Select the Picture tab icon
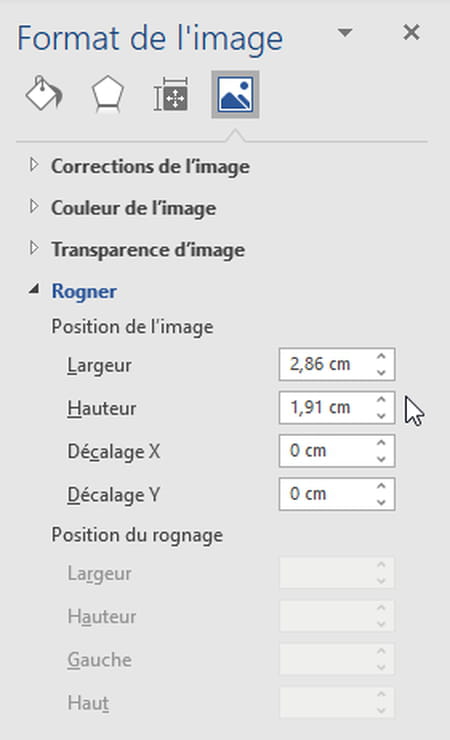Image resolution: width=450 pixels, height=740 pixels. [x=235, y=94]
